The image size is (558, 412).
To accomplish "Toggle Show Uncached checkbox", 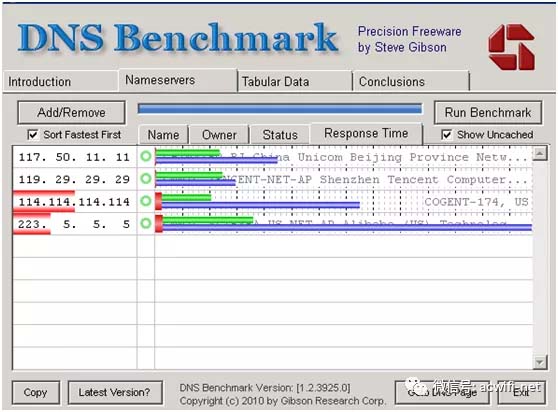I will point(447,135).
